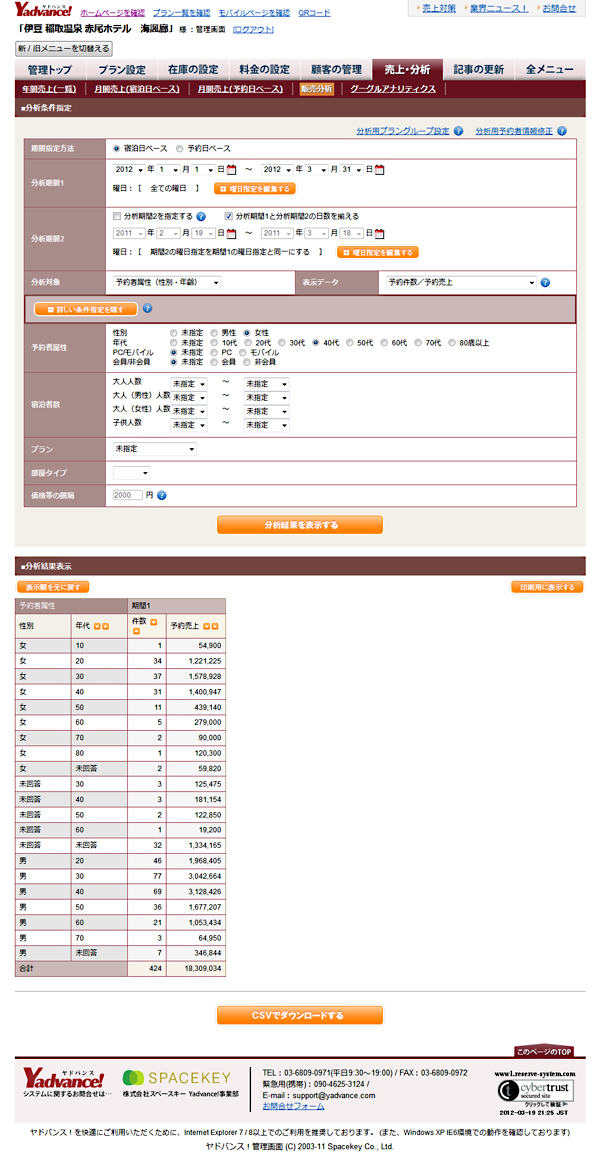
Task: Select 80歳以上 for 年代
Action: [451, 343]
